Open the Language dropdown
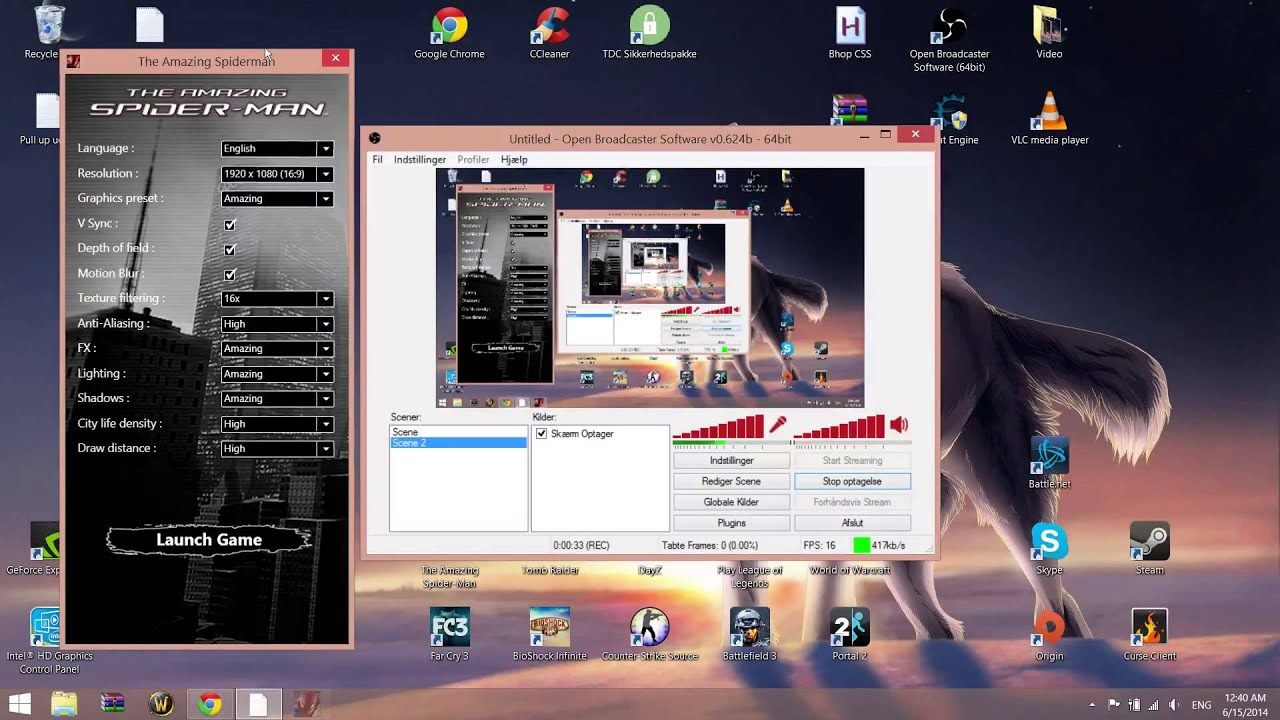 click(x=276, y=148)
